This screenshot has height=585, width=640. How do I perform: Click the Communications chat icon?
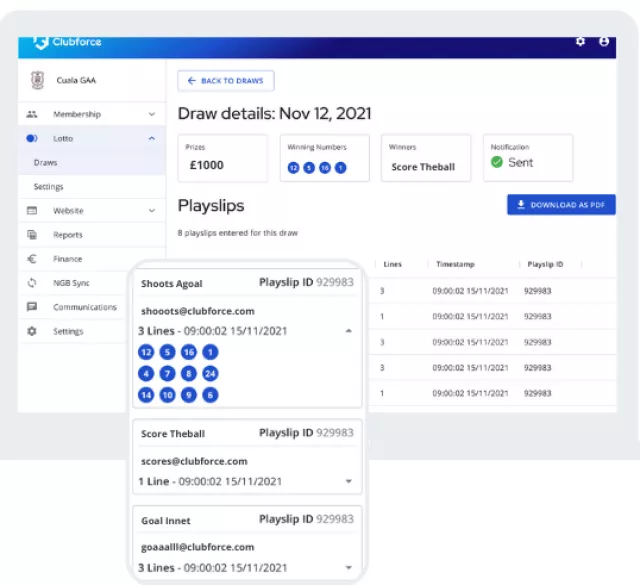(32, 307)
